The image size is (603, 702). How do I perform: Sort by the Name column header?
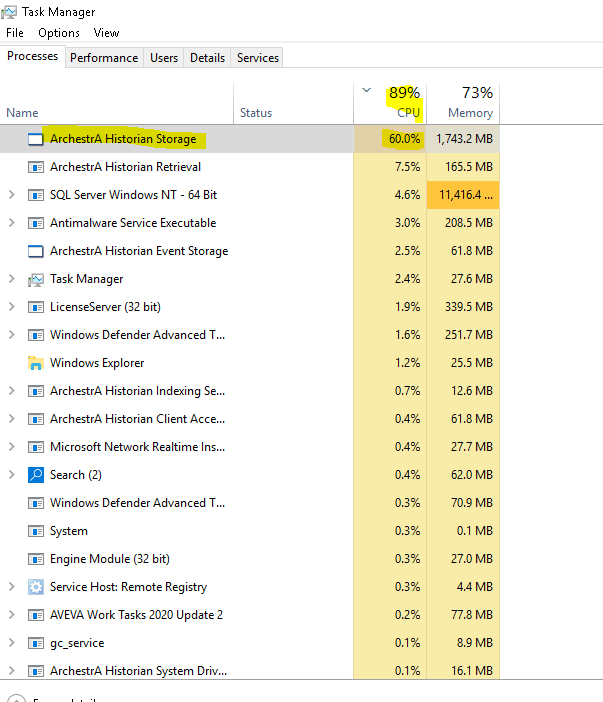click(x=116, y=103)
